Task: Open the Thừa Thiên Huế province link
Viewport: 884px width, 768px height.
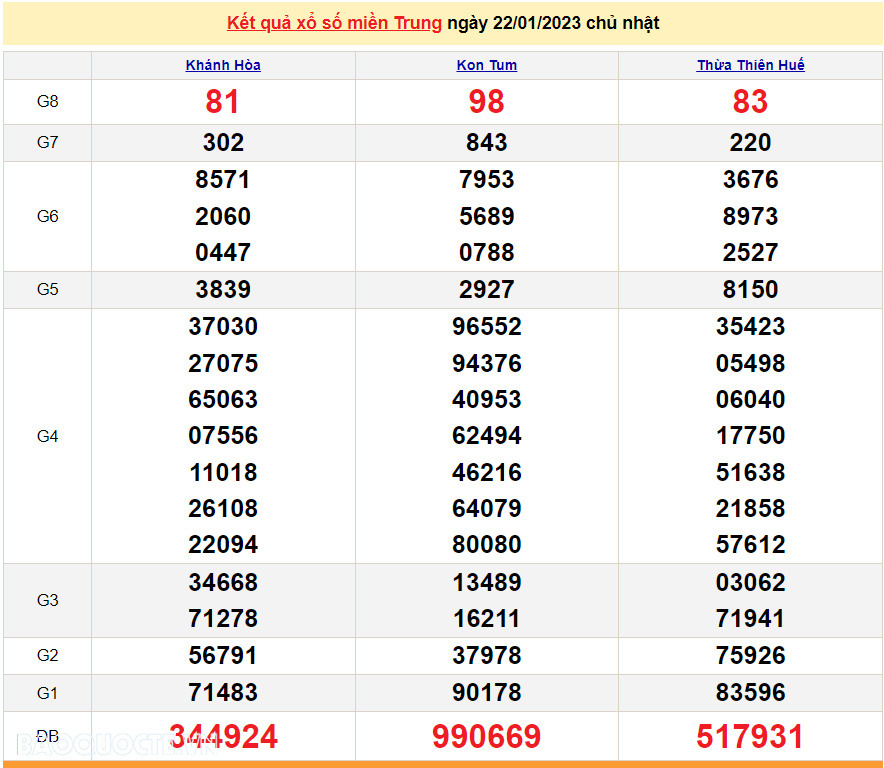Action: pos(750,65)
